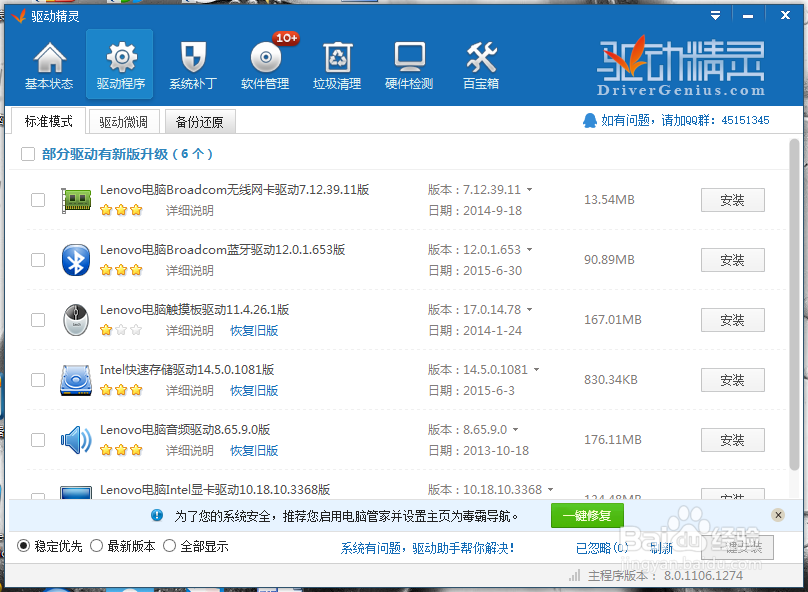Click the 10+ badge on 软件管理
The height and width of the screenshot is (592, 808).
286,38
